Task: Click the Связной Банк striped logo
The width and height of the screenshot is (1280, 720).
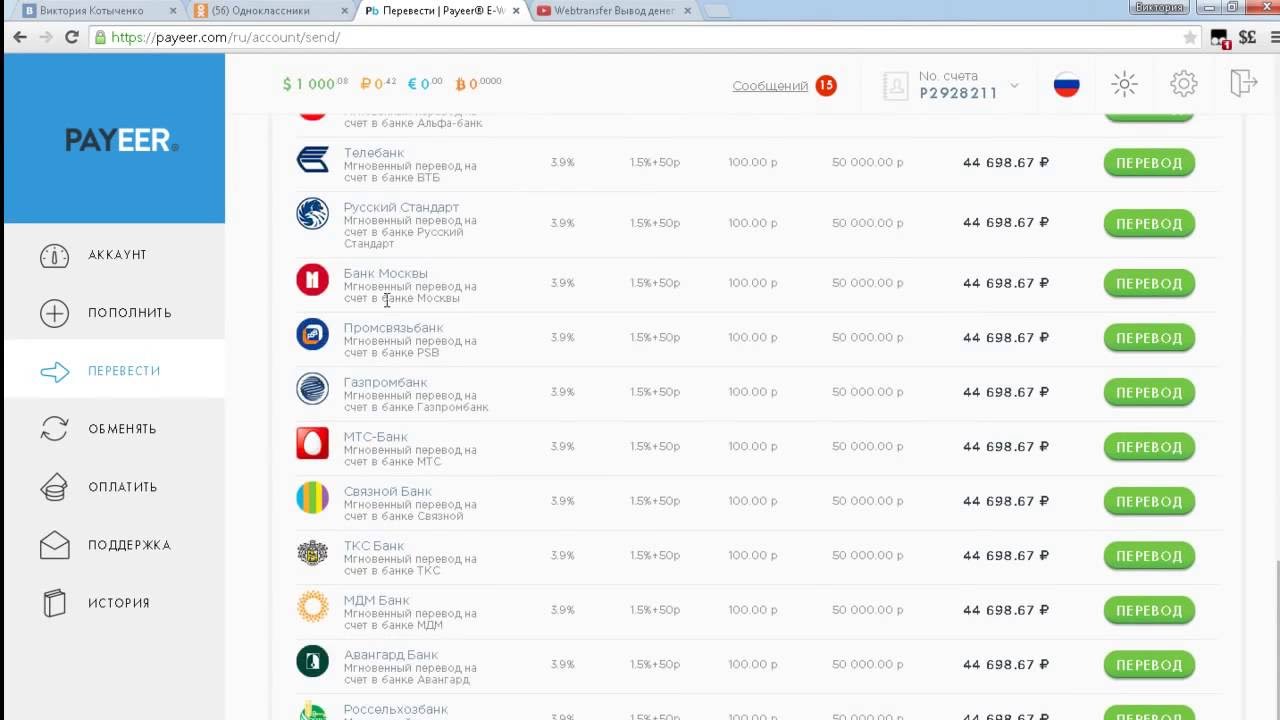Action: [x=312, y=497]
